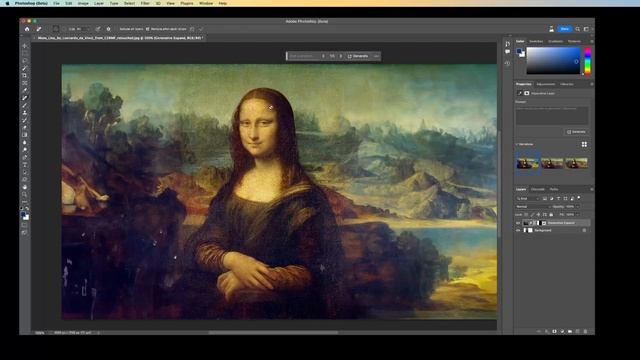
Task: Open the layer Kind filter dropdown
Action: coord(527,198)
